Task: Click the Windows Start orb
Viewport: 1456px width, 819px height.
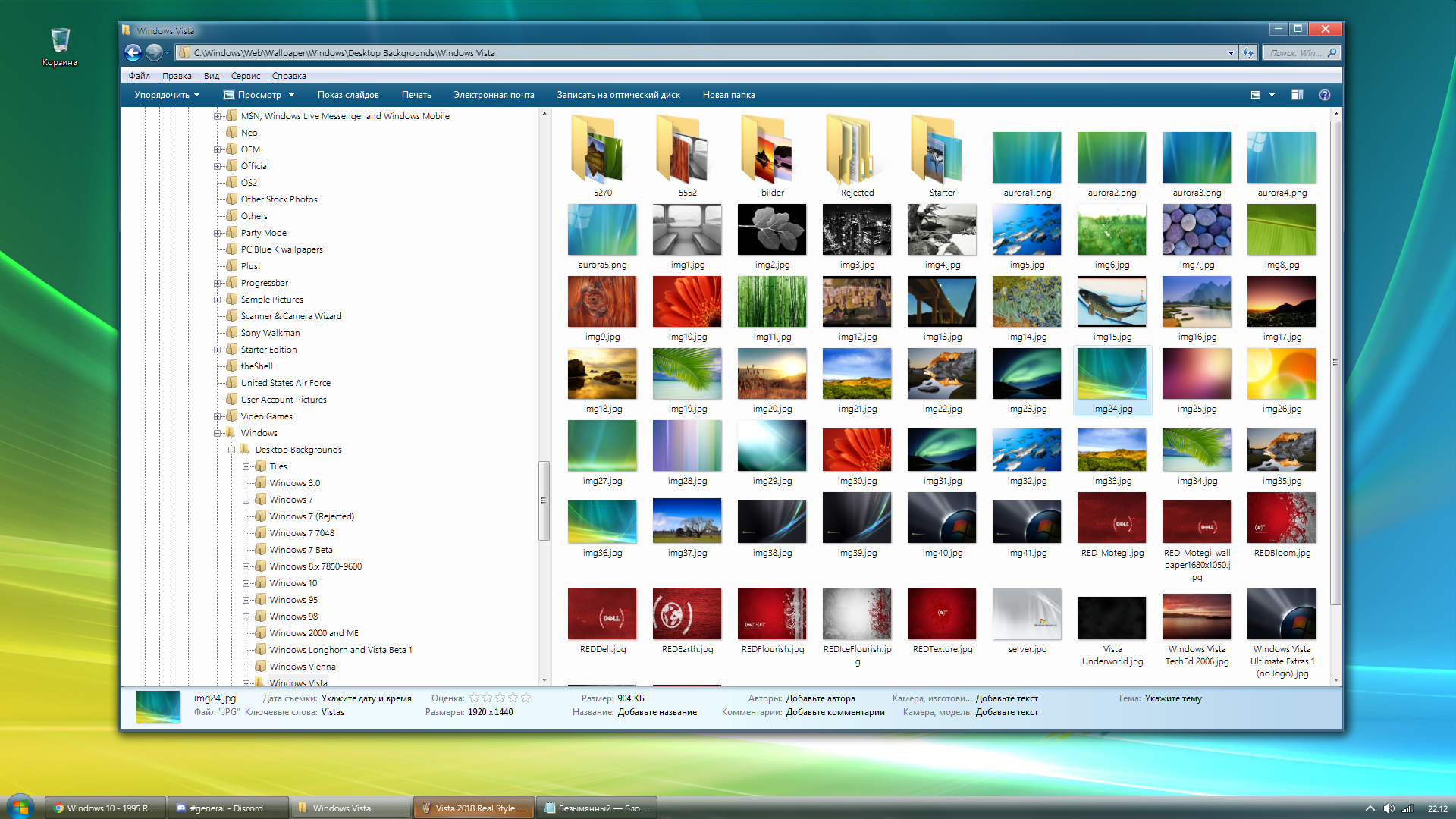Action: point(20,807)
